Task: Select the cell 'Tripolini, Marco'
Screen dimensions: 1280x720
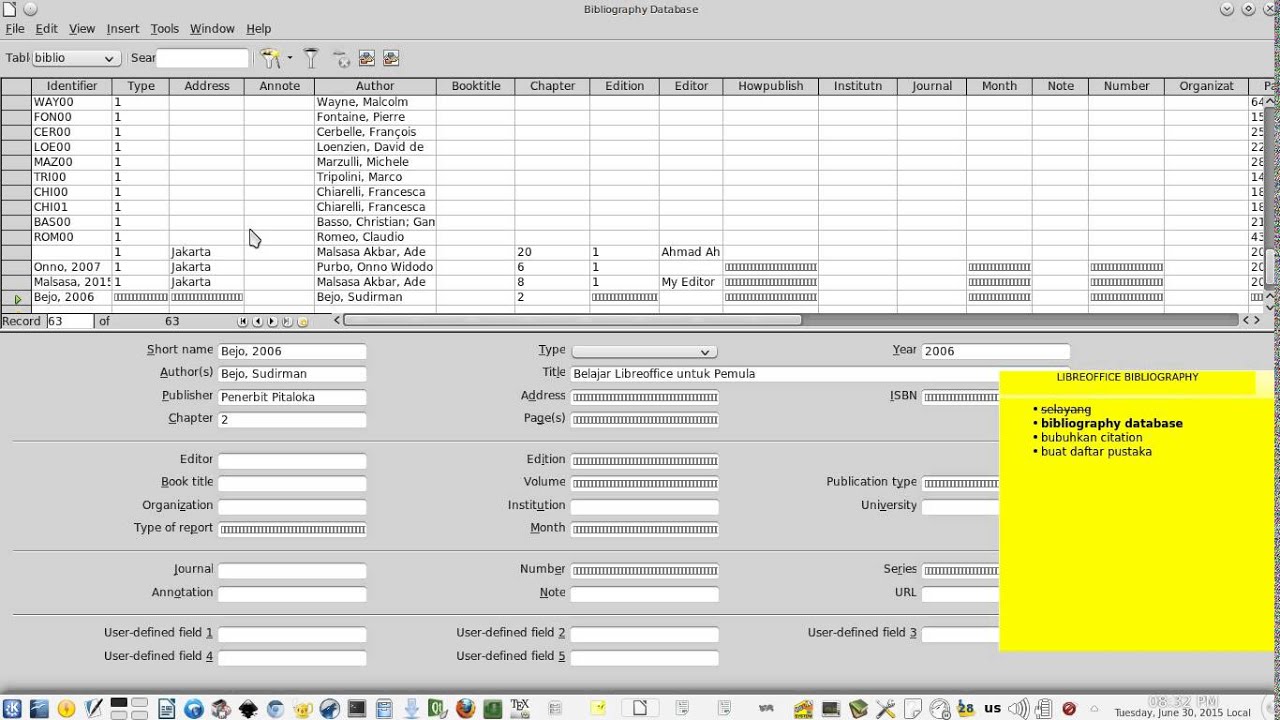Action: [375, 177]
